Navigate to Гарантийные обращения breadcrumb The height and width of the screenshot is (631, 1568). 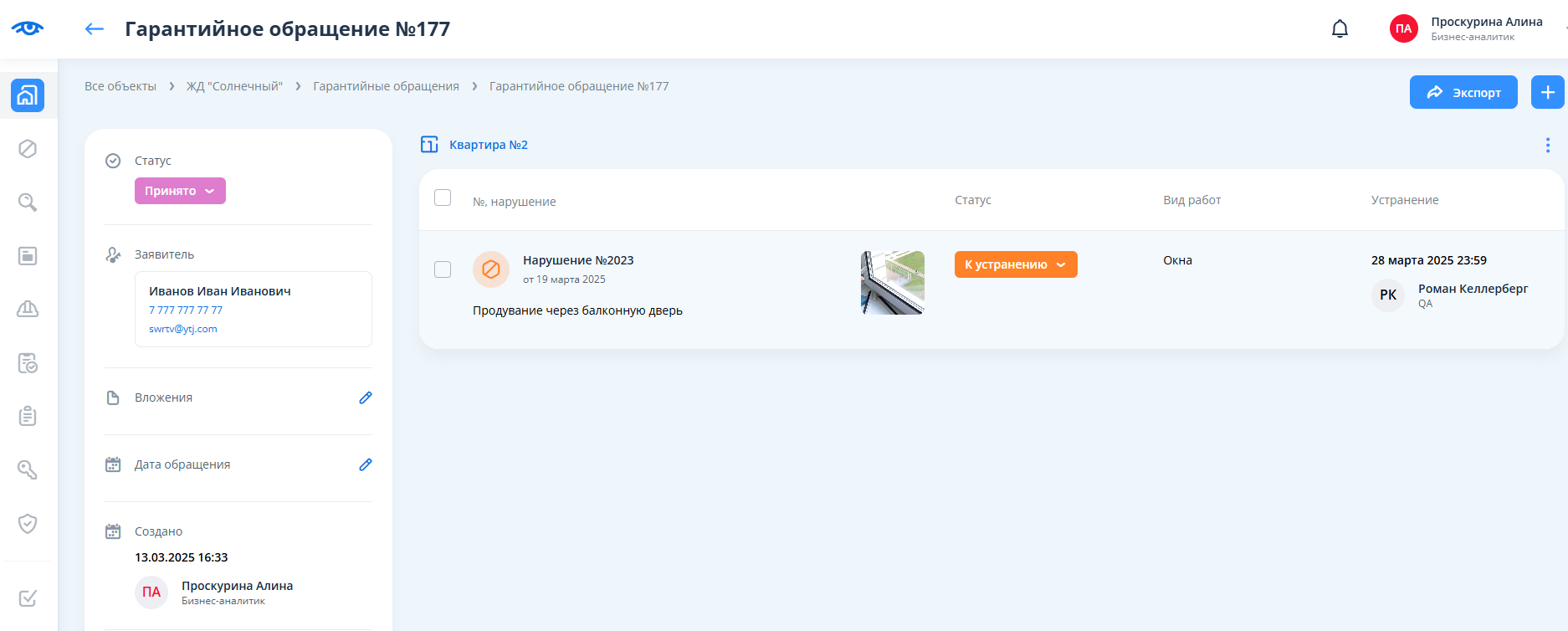386,86
